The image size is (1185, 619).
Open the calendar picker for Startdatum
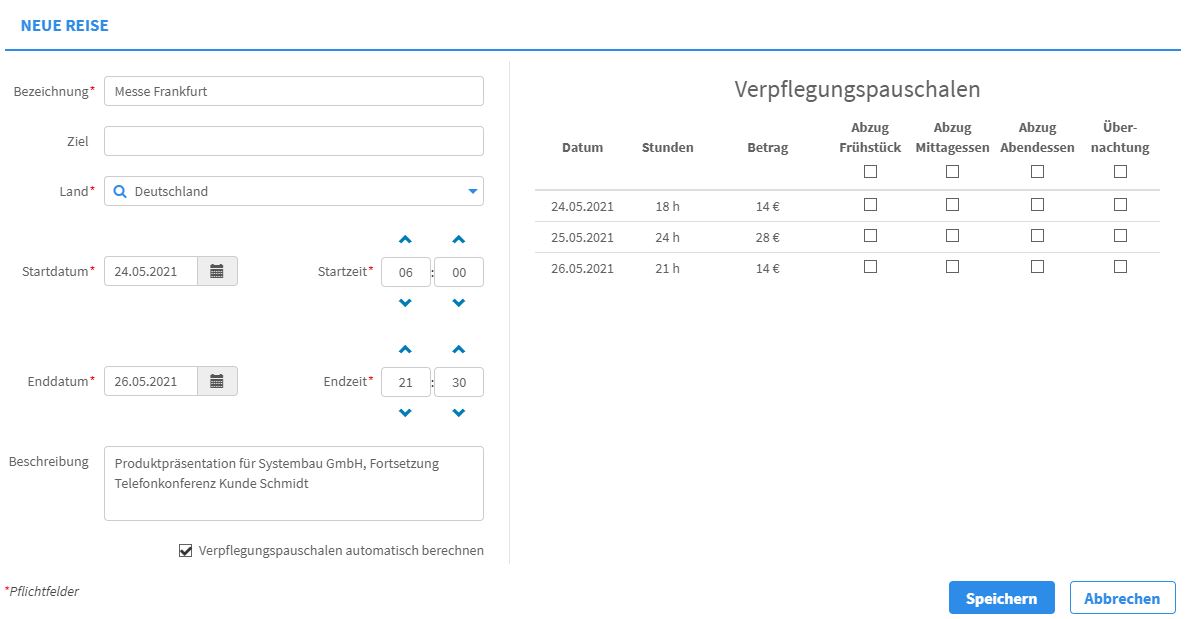[218, 270]
